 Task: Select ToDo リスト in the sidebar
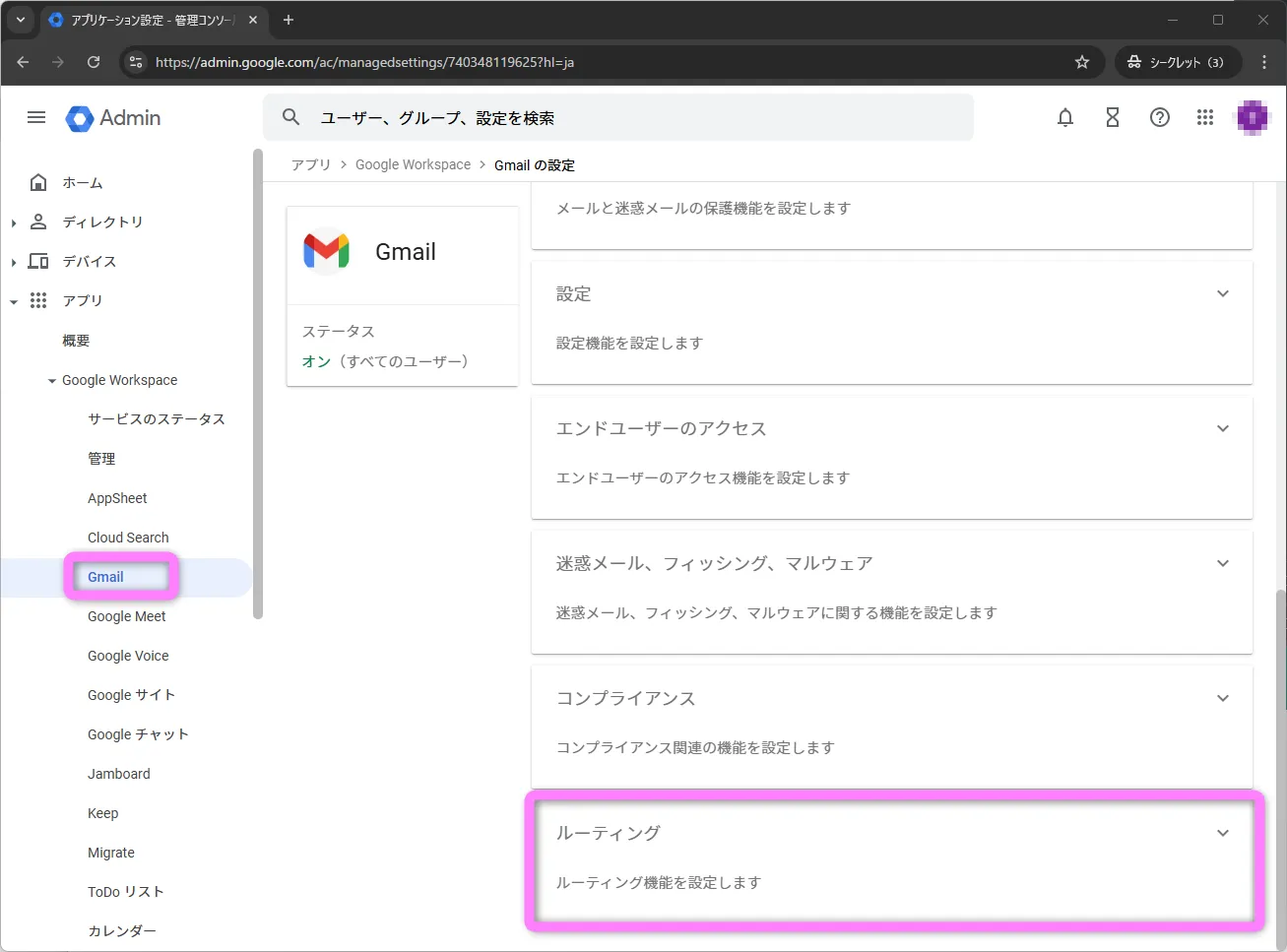pos(126,892)
